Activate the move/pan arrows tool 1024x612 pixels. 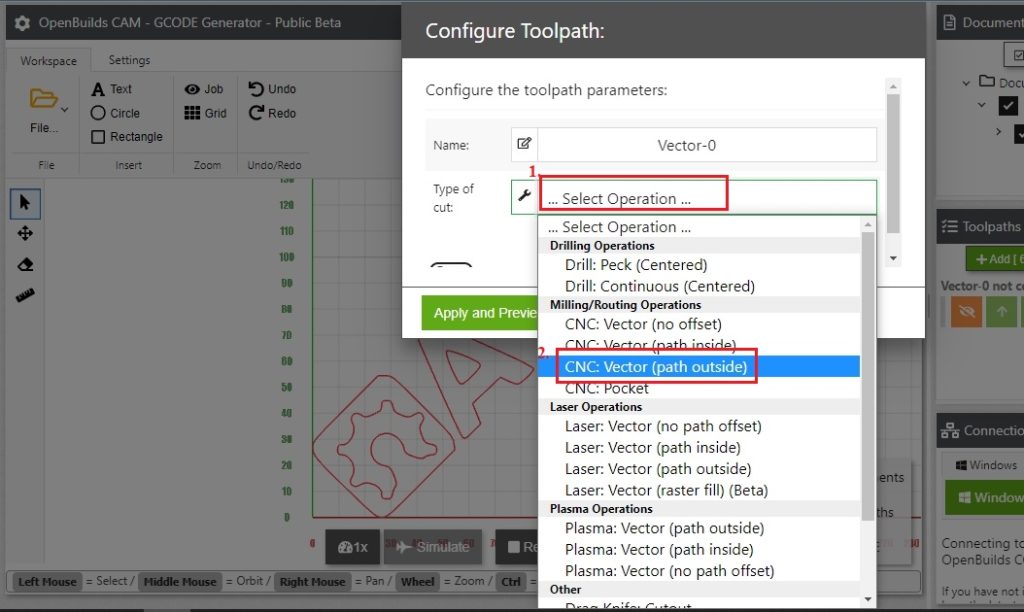point(25,233)
